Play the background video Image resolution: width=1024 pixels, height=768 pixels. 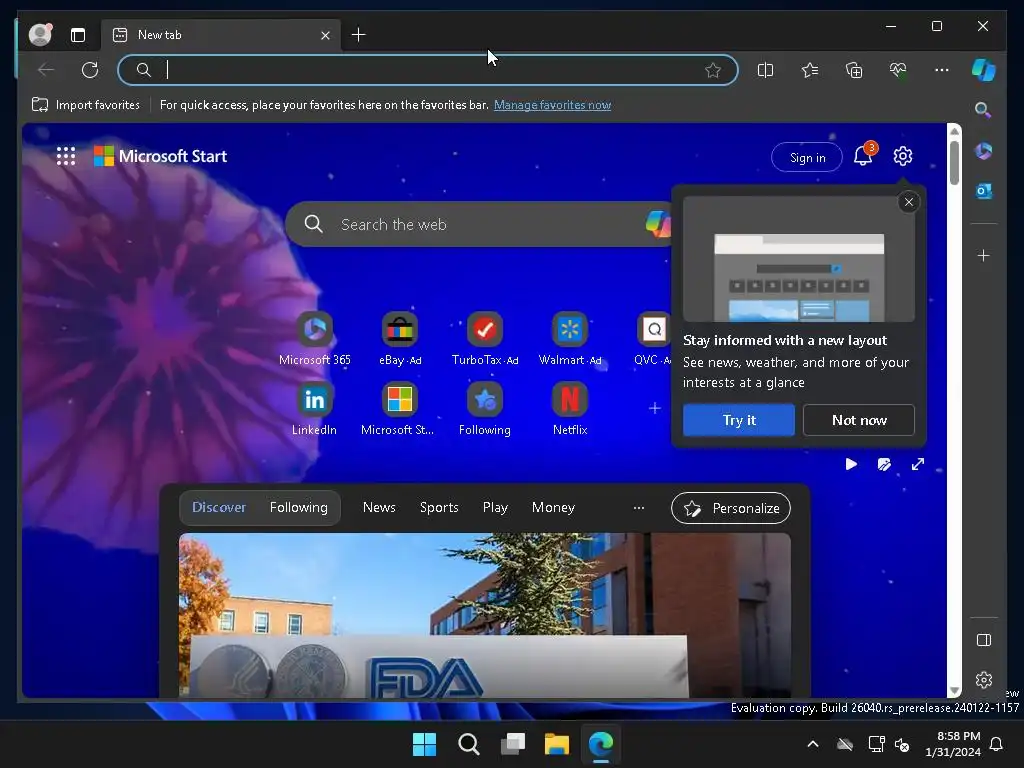851,464
